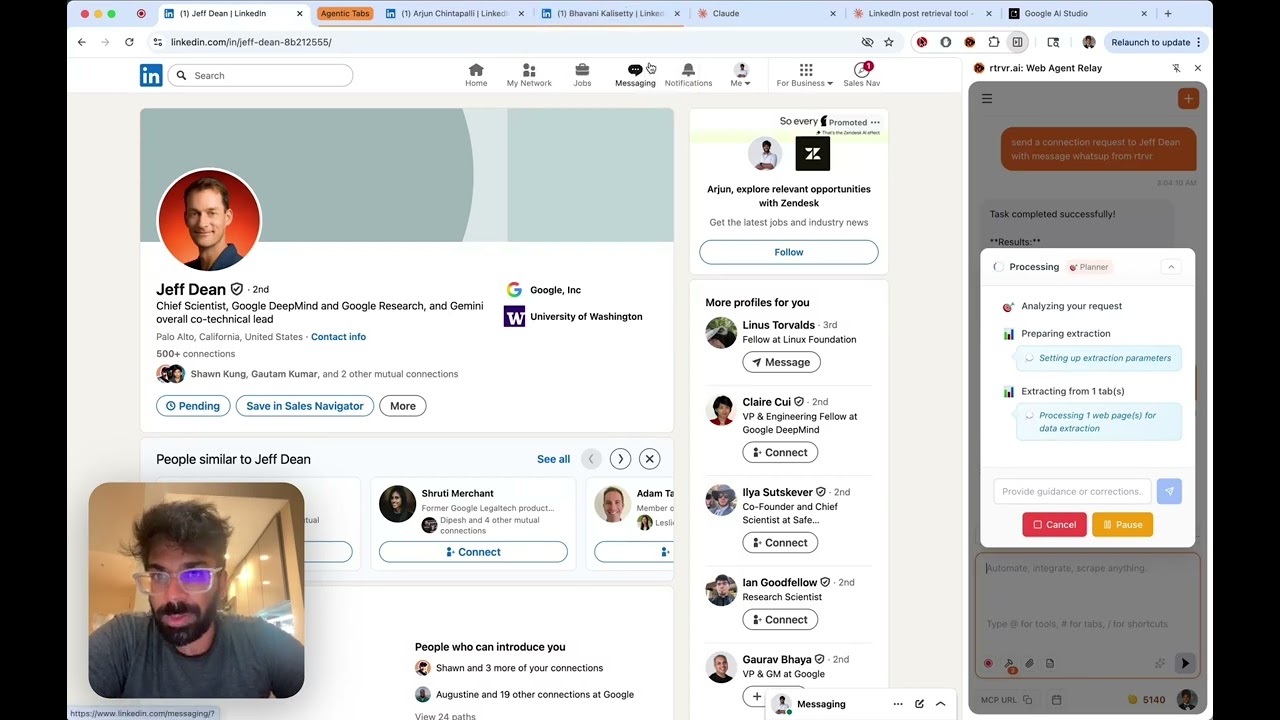This screenshot has height=720, width=1280.
Task: Copy the MCP URL with the copy icon
Action: tap(1027, 700)
